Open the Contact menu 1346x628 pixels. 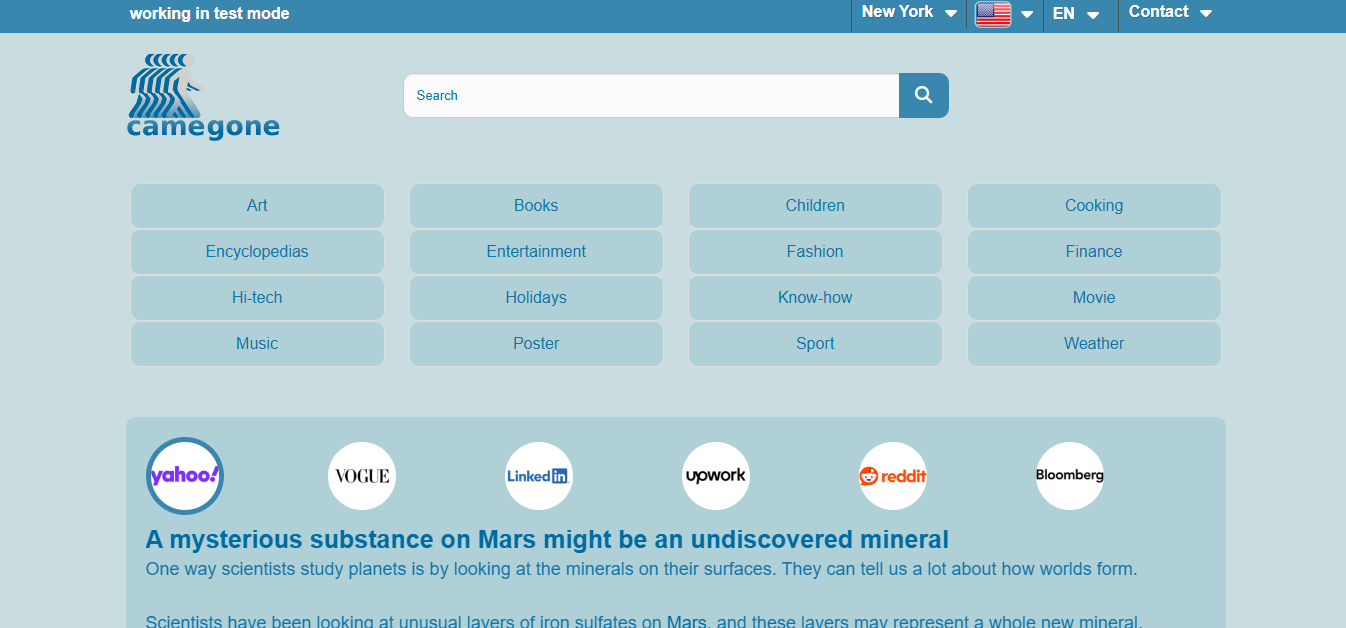pyautogui.click(x=1169, y=13)
